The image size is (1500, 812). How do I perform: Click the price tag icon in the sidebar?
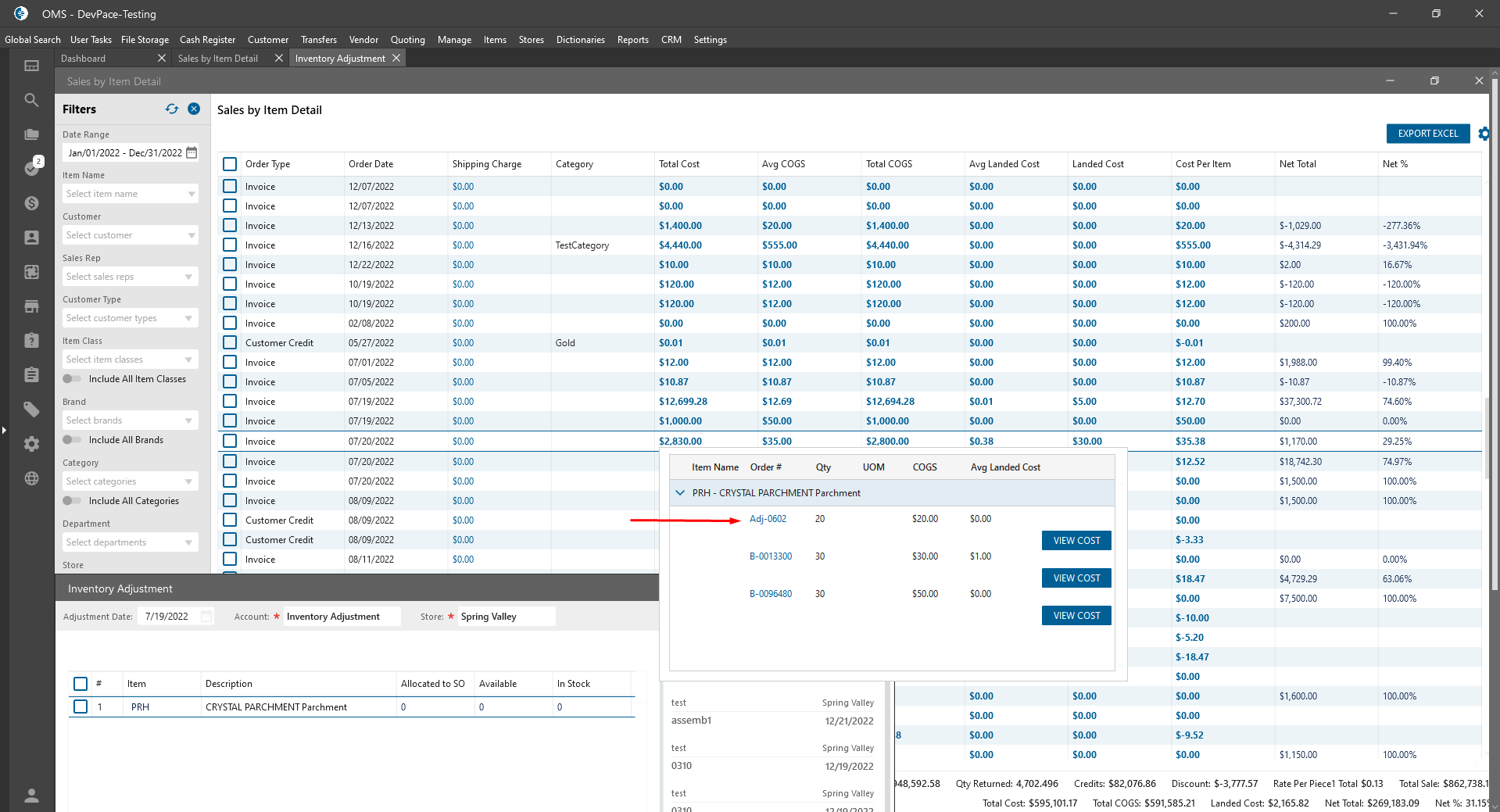[x=31, y=410]
